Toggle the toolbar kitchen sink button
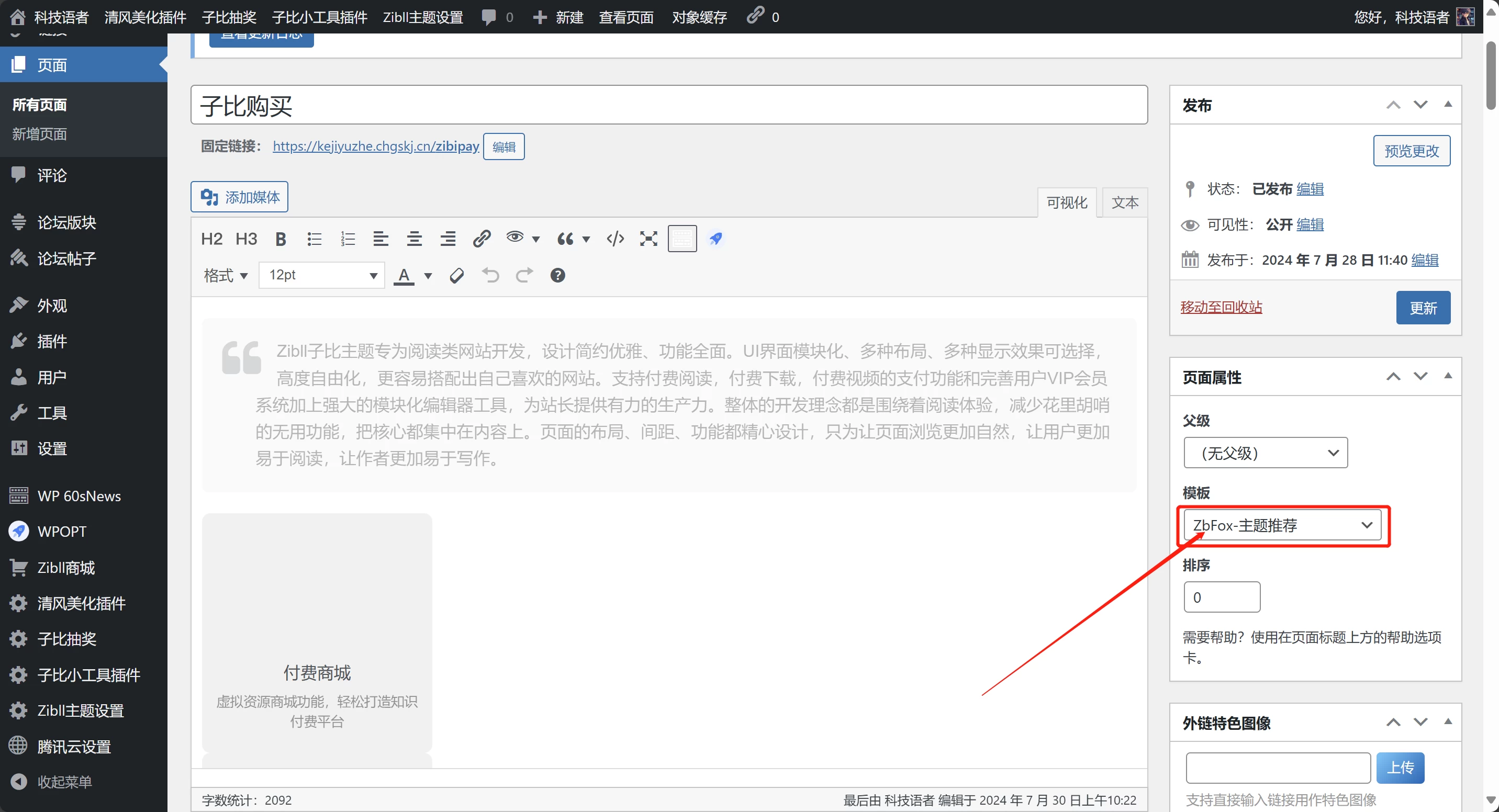The width and height of the screenshot is (1499, 812). (x=682, y=239)
